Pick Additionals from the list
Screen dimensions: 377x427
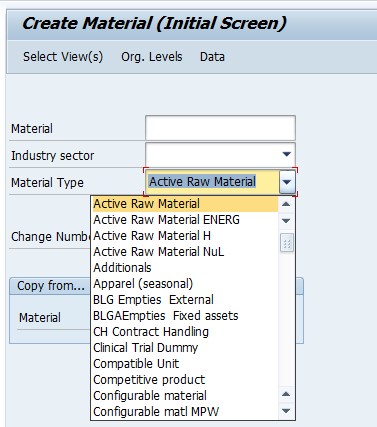coord(184,268)
